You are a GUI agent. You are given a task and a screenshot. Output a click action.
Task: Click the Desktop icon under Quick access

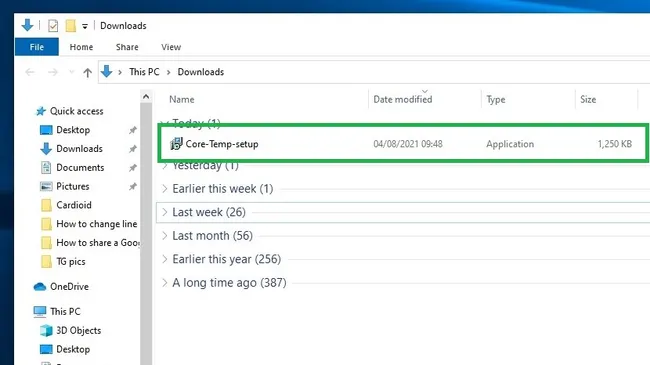[x=46, y=130]
